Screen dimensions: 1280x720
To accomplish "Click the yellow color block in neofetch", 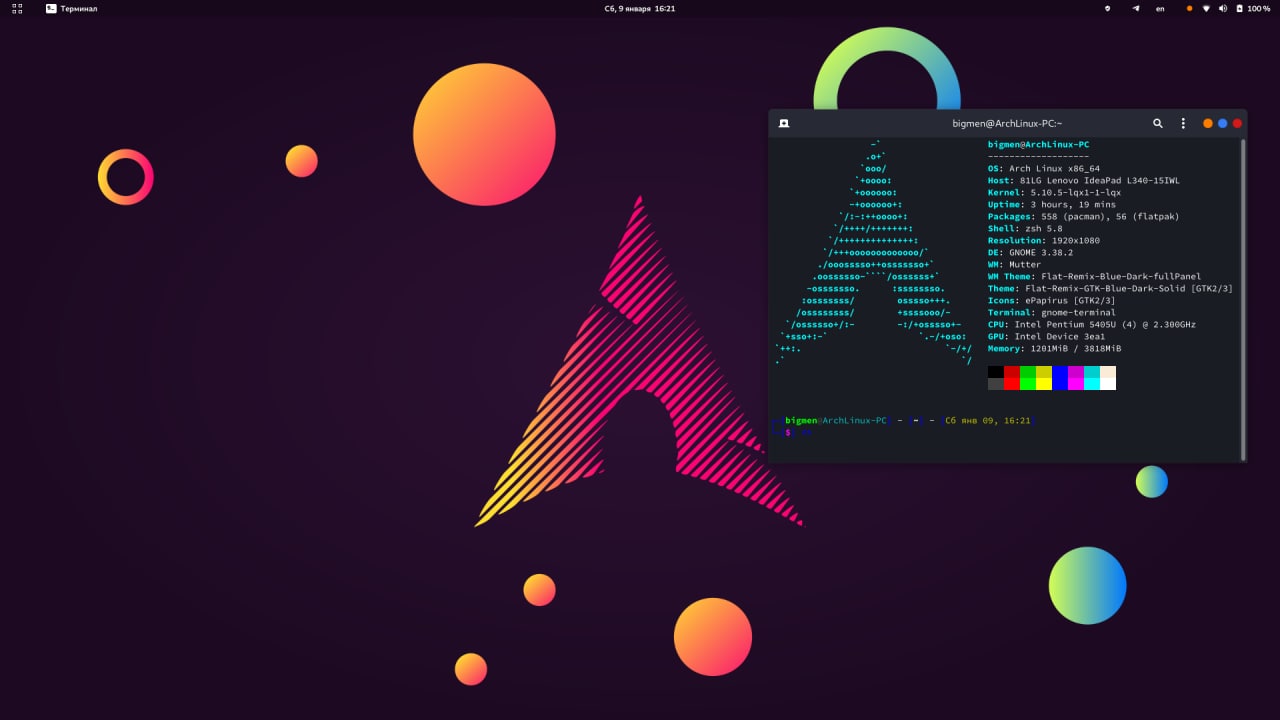I will 1044,378.
